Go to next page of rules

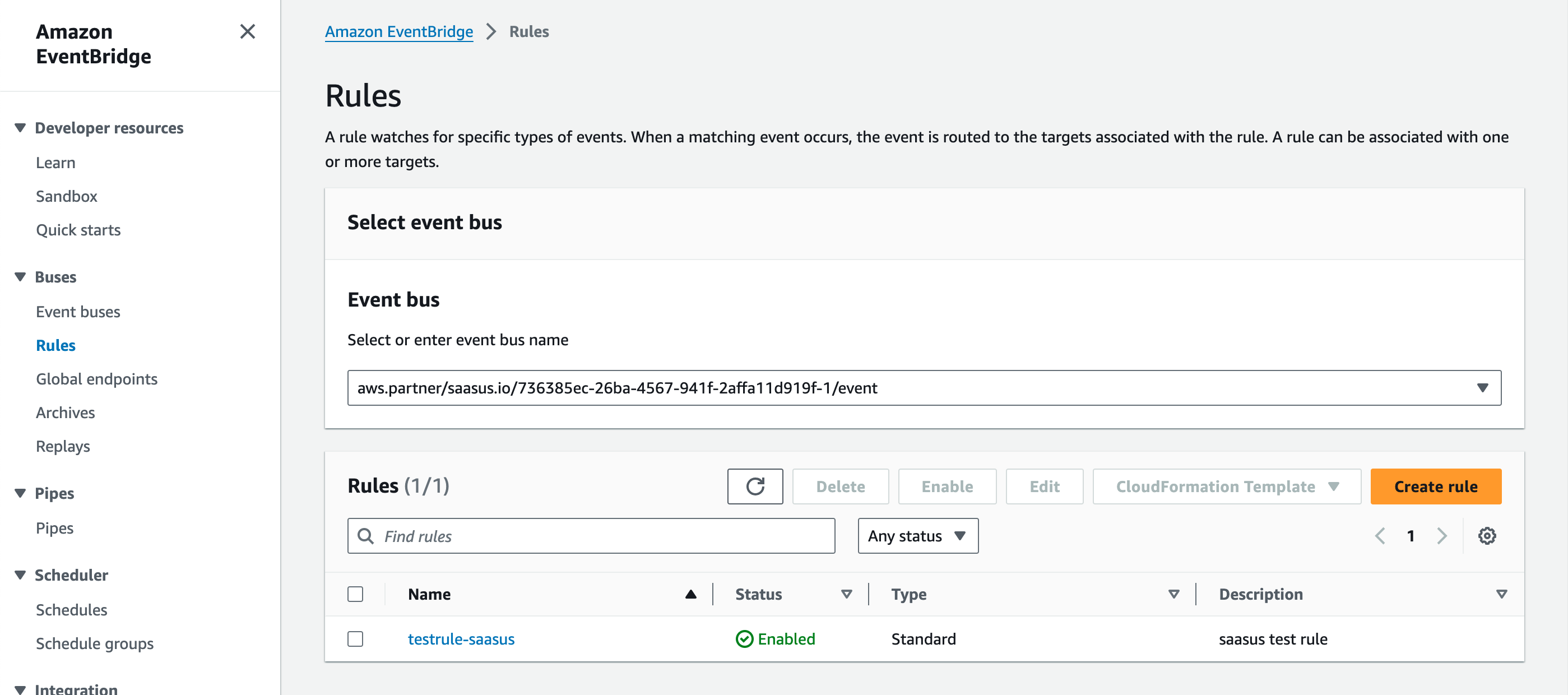pos(1441,536)
